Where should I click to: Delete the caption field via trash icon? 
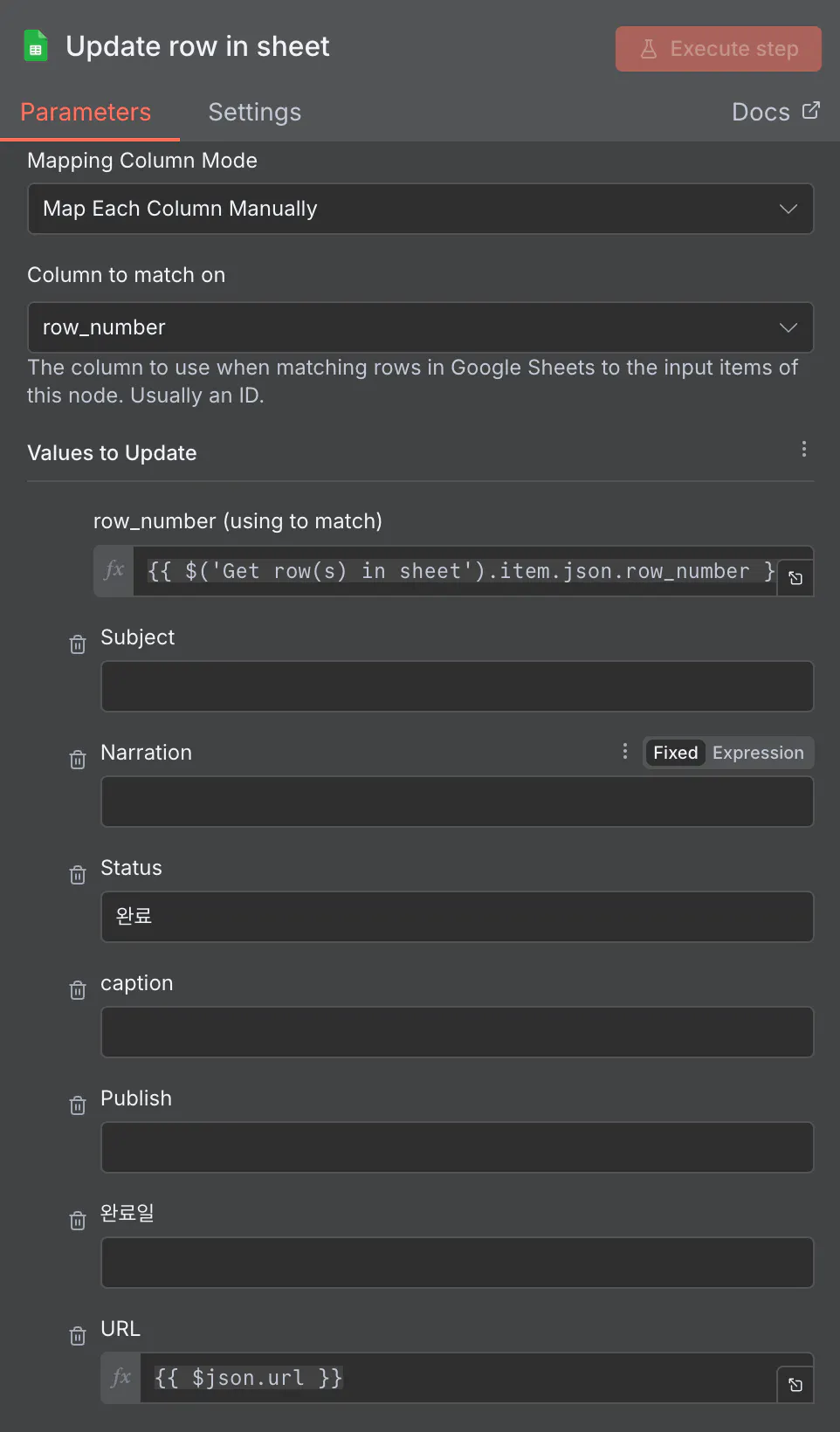[78, 990]
